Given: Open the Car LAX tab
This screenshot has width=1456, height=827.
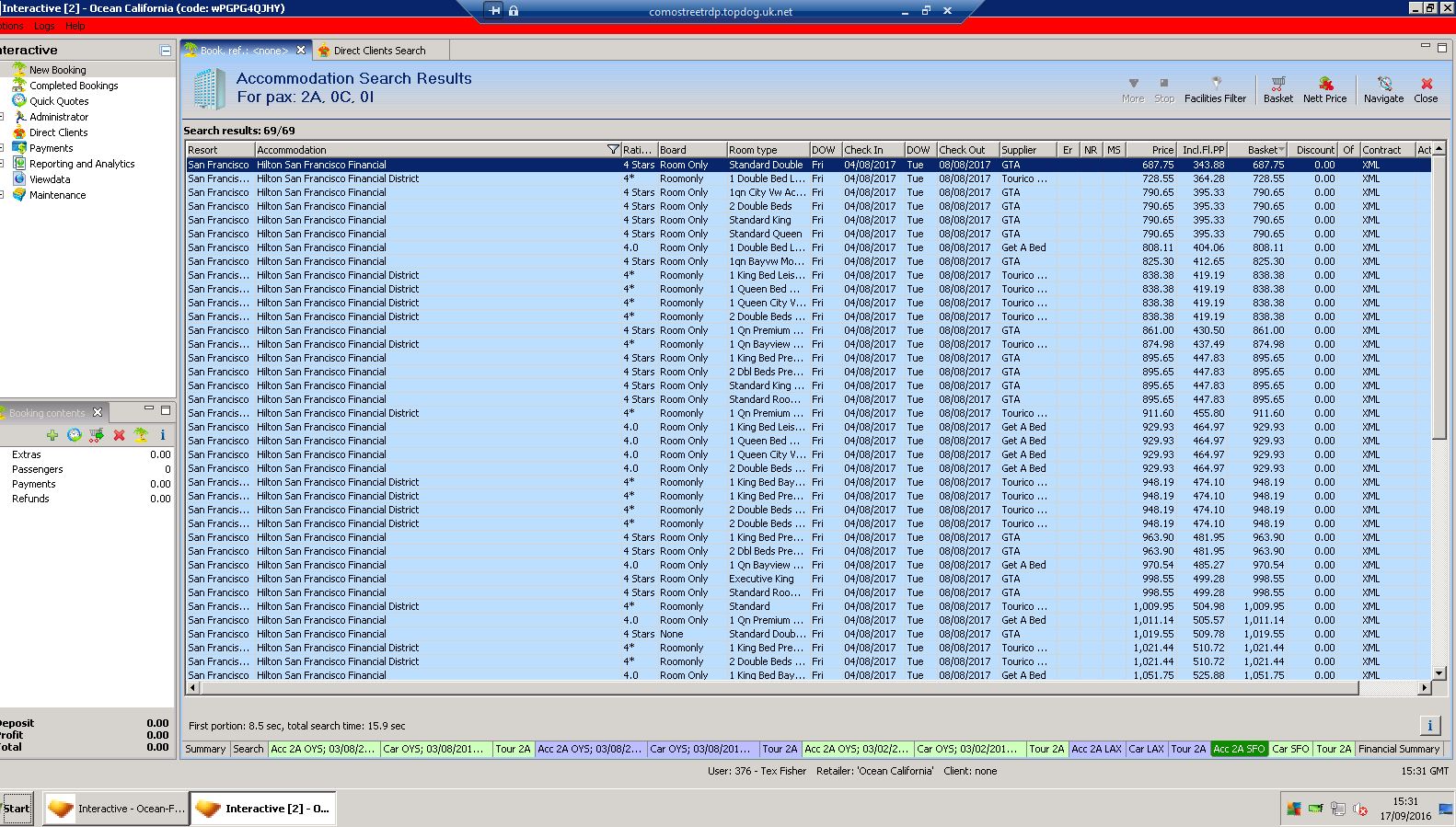Looking at the screenshot, I should click(x=1146, y=749).
